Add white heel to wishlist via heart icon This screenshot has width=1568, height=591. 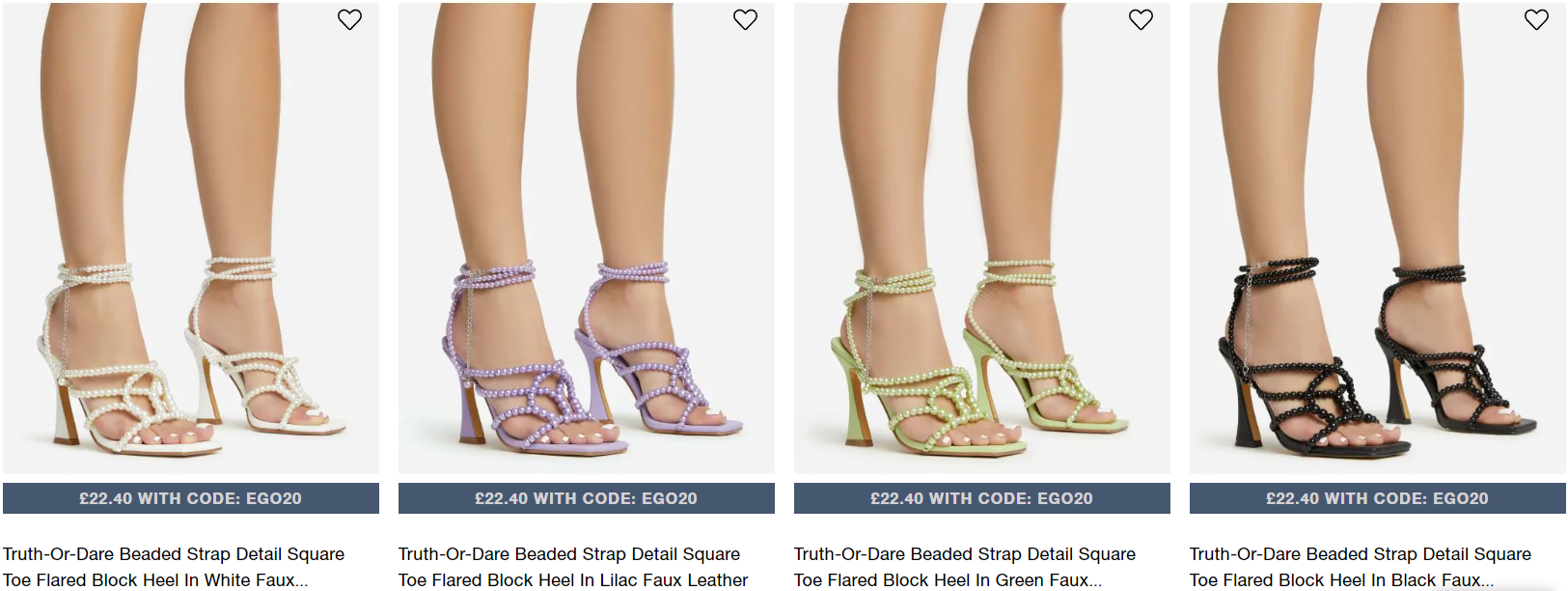pos(349,19)
